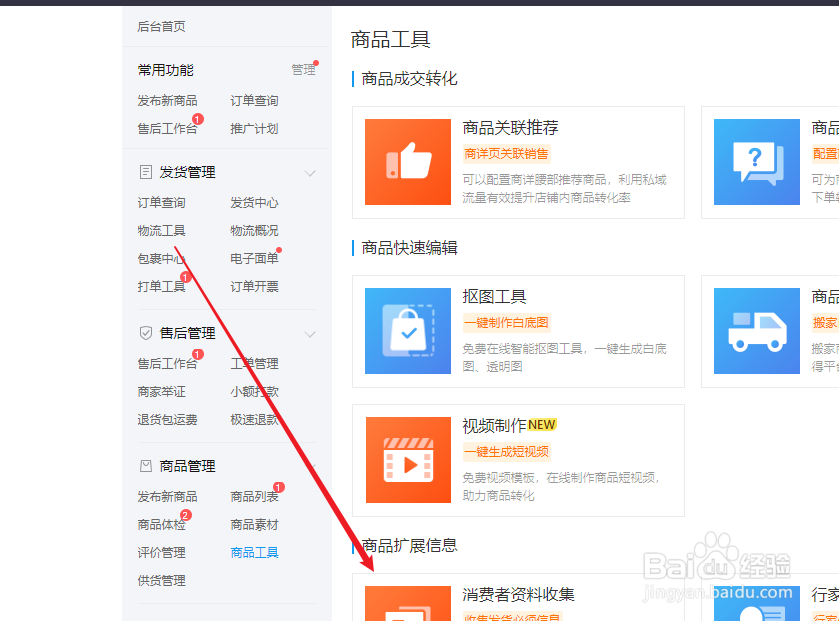The height and width of the screenshot is (621, 839).
Task: Open 管理 for 常用功能
Action: (303, 70)
